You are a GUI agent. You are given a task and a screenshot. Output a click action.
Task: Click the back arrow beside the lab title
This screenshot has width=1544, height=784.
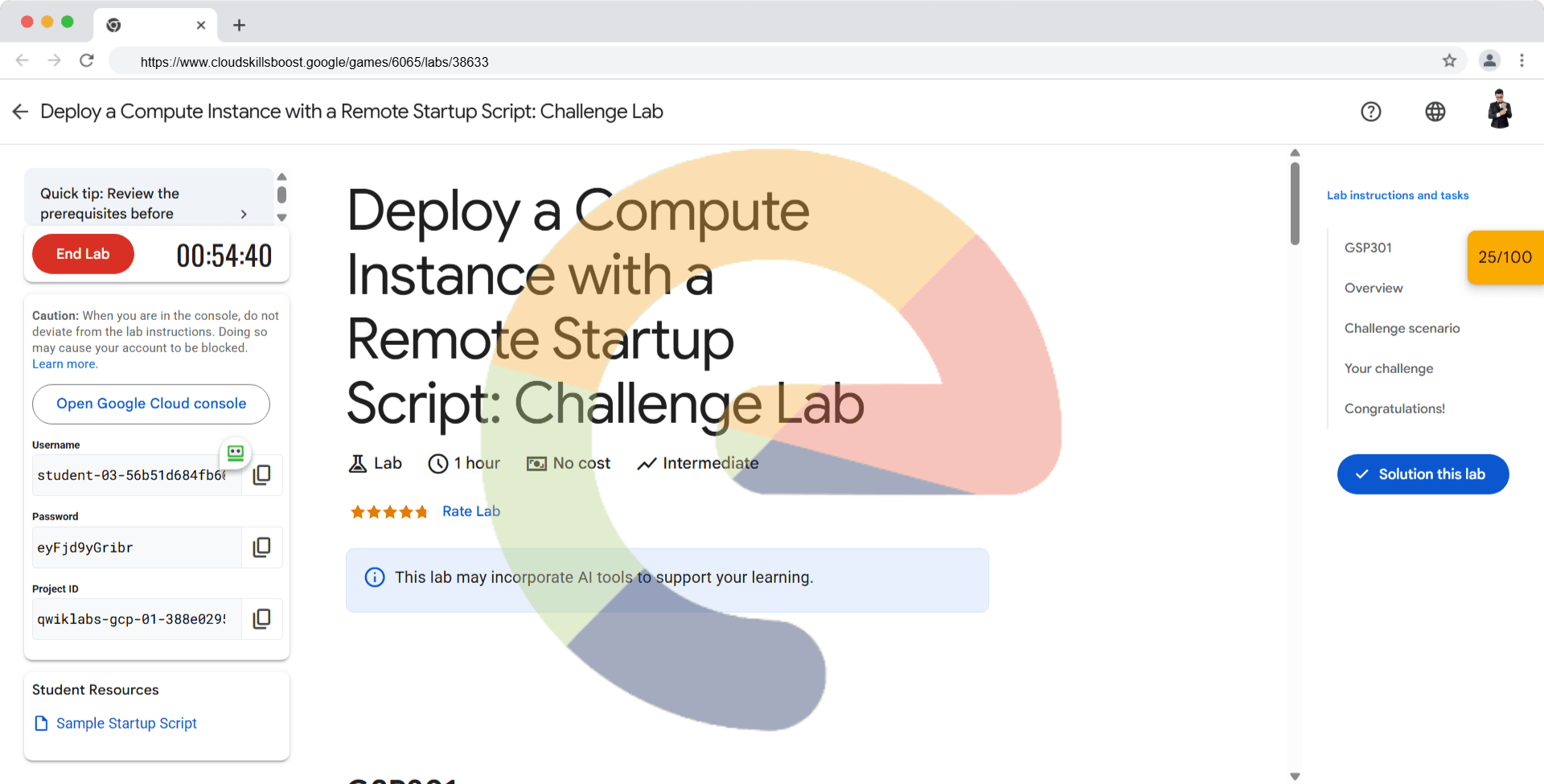point(21,112)
